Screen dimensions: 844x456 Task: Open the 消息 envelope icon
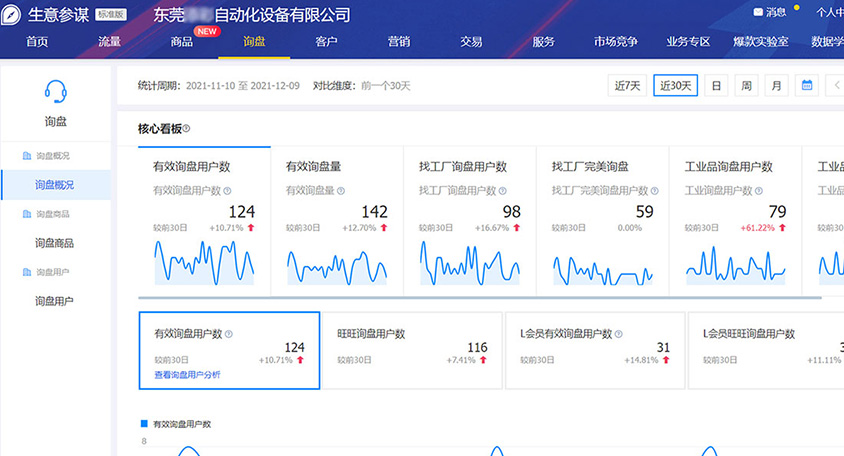pyautogui.click(x=758, y=12)
